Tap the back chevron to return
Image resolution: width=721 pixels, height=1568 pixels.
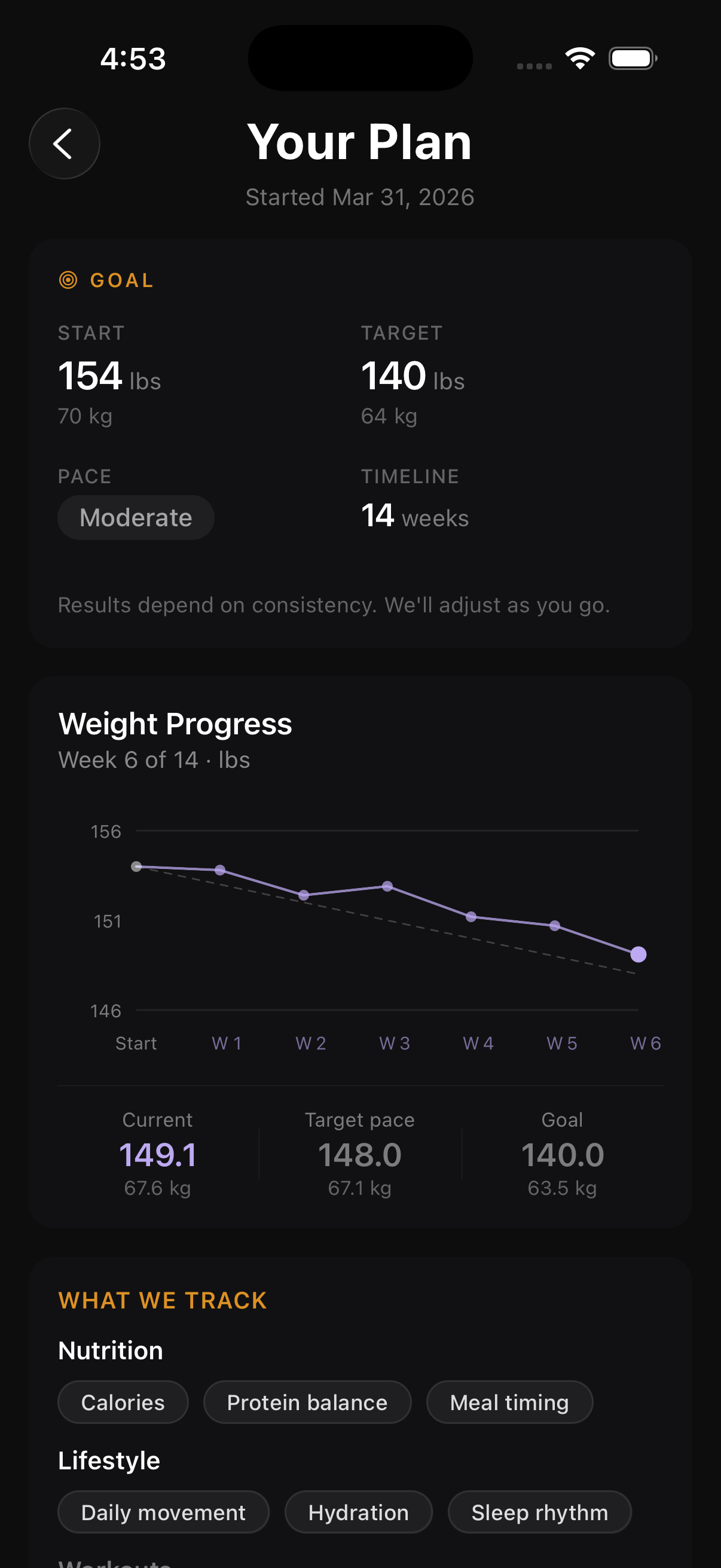pyautogui.click(x=64, y=144)
